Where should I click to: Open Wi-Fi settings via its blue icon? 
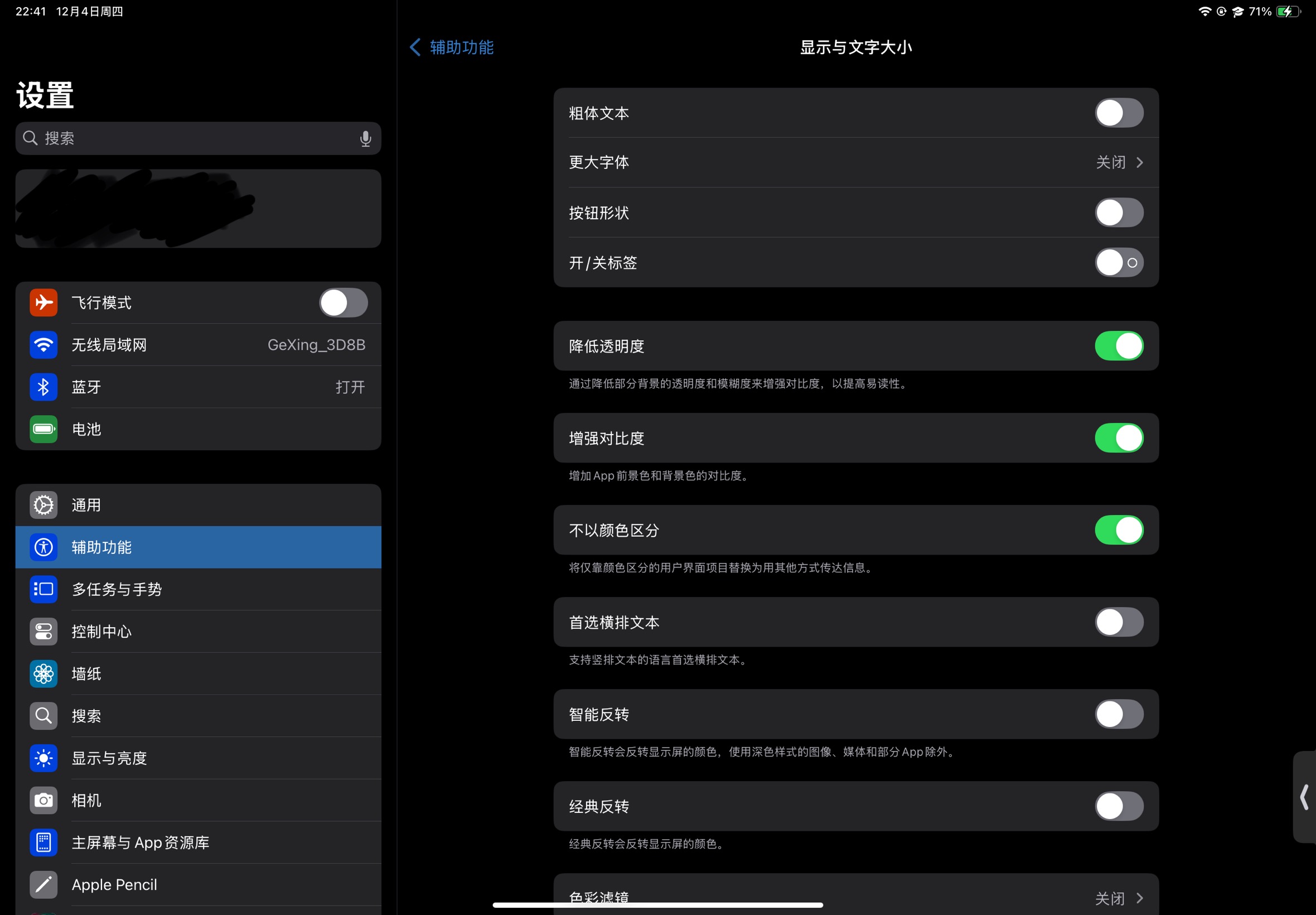[x=43, y=345]
